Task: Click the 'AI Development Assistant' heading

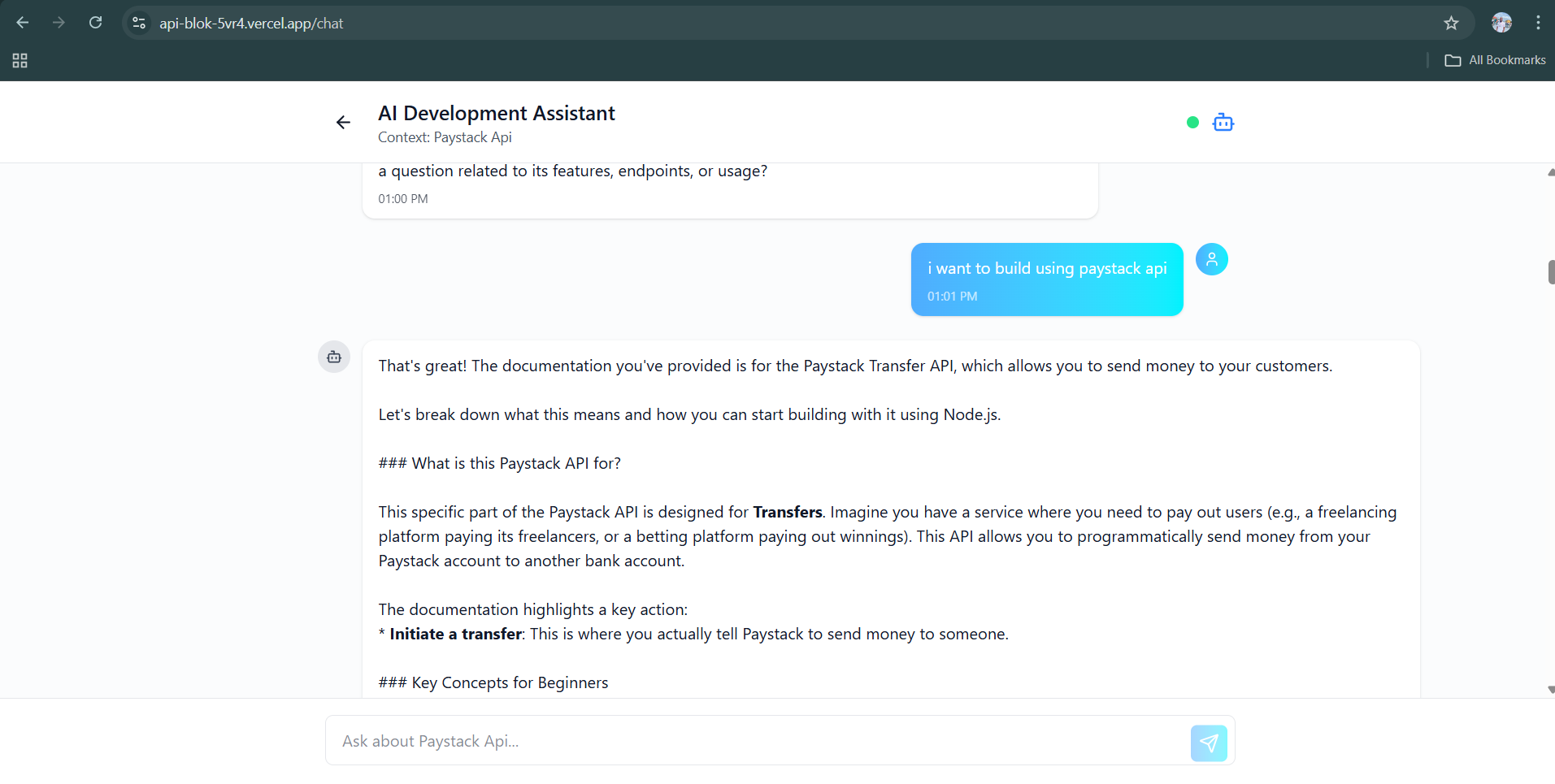Action: (497, 113)
